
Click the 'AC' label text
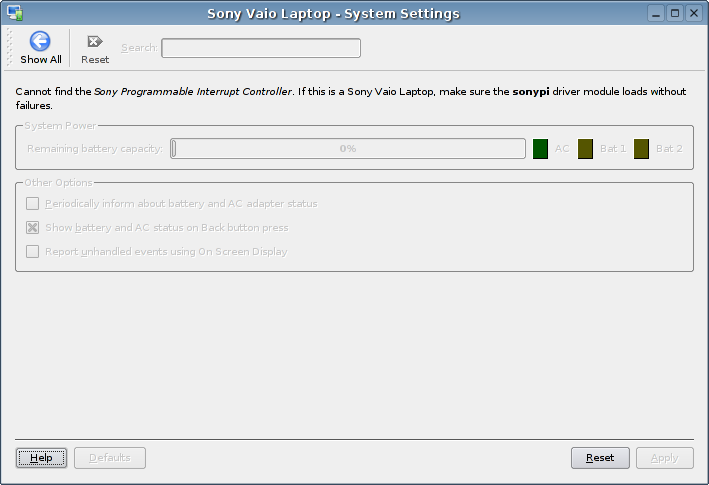(562, 149)
